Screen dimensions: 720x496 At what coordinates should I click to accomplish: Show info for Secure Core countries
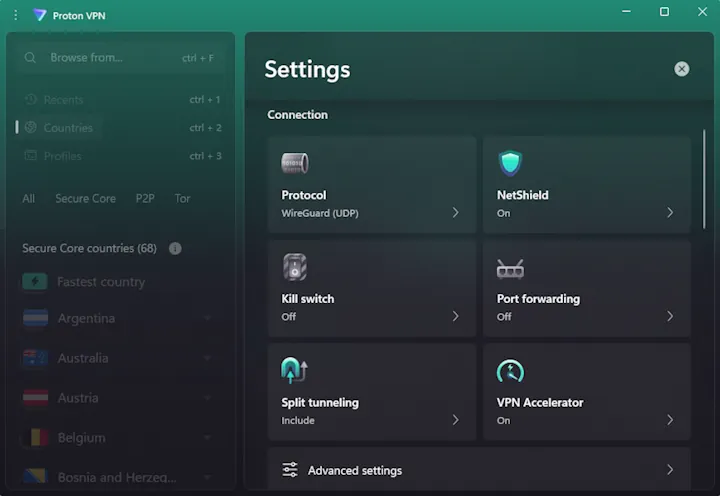pos(175,248)
